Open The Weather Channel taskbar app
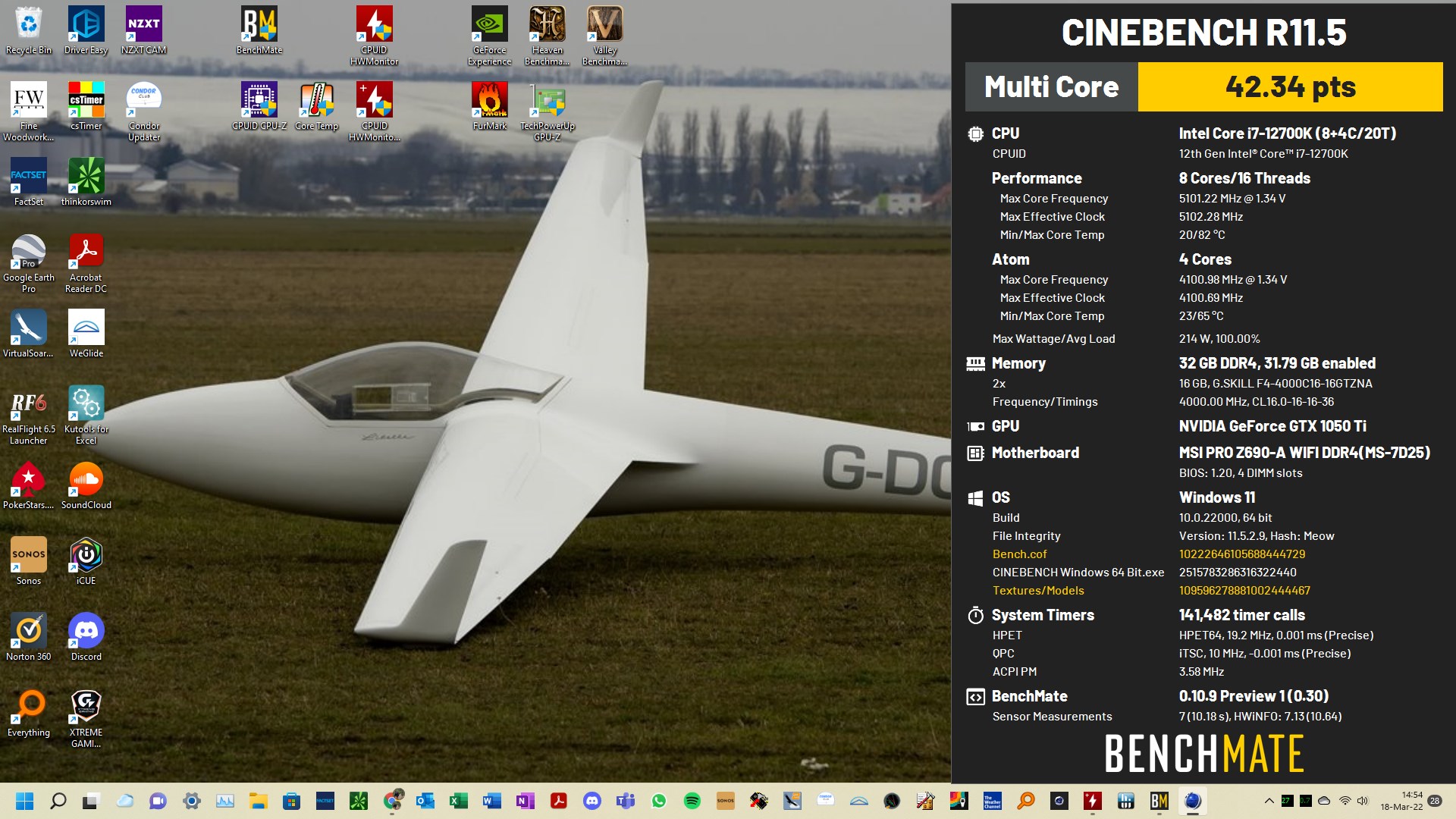1456x819 pixels. 992,801
